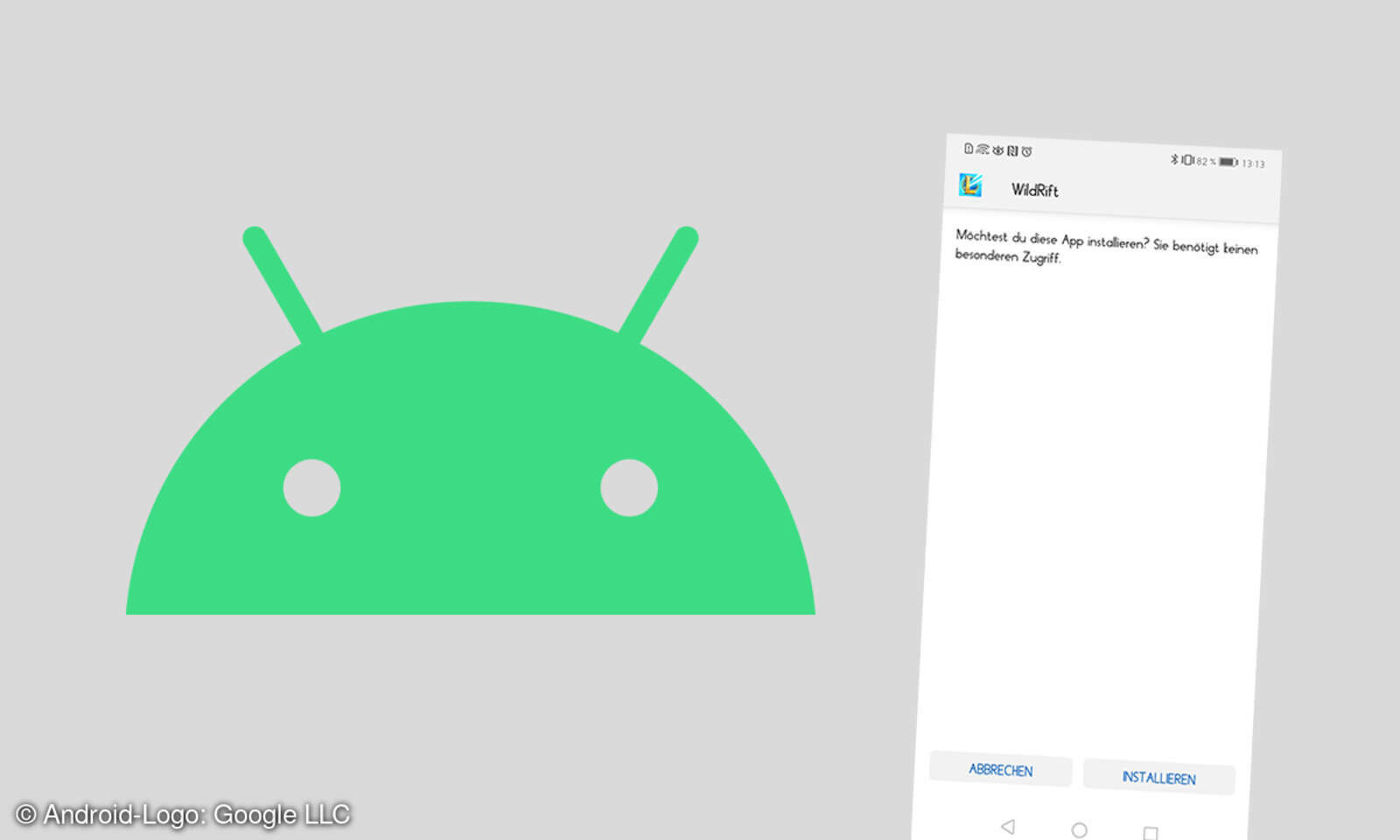
Task: Tap the battery status icon
Action: click(x=1229, y=162)
